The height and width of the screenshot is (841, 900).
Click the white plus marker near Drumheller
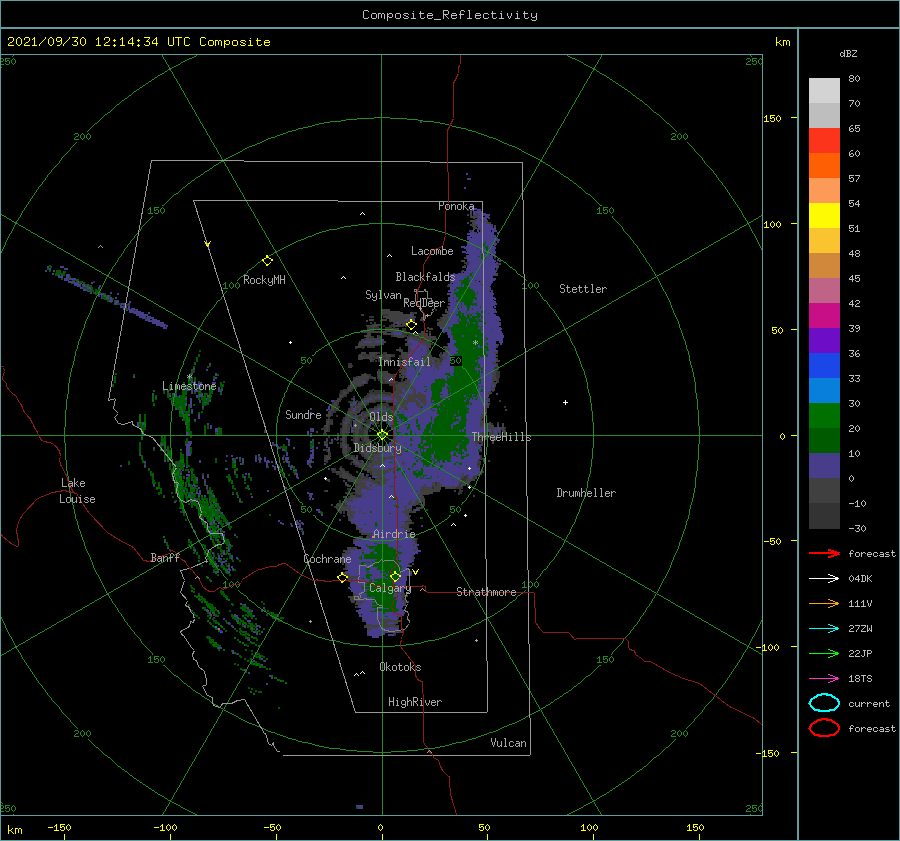(x=565, y=402)
